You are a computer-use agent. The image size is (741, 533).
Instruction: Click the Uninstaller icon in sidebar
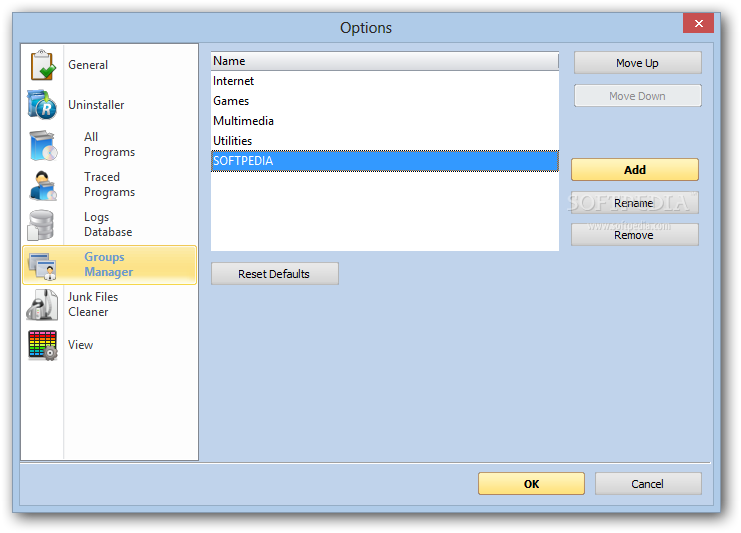click(42, 104)
